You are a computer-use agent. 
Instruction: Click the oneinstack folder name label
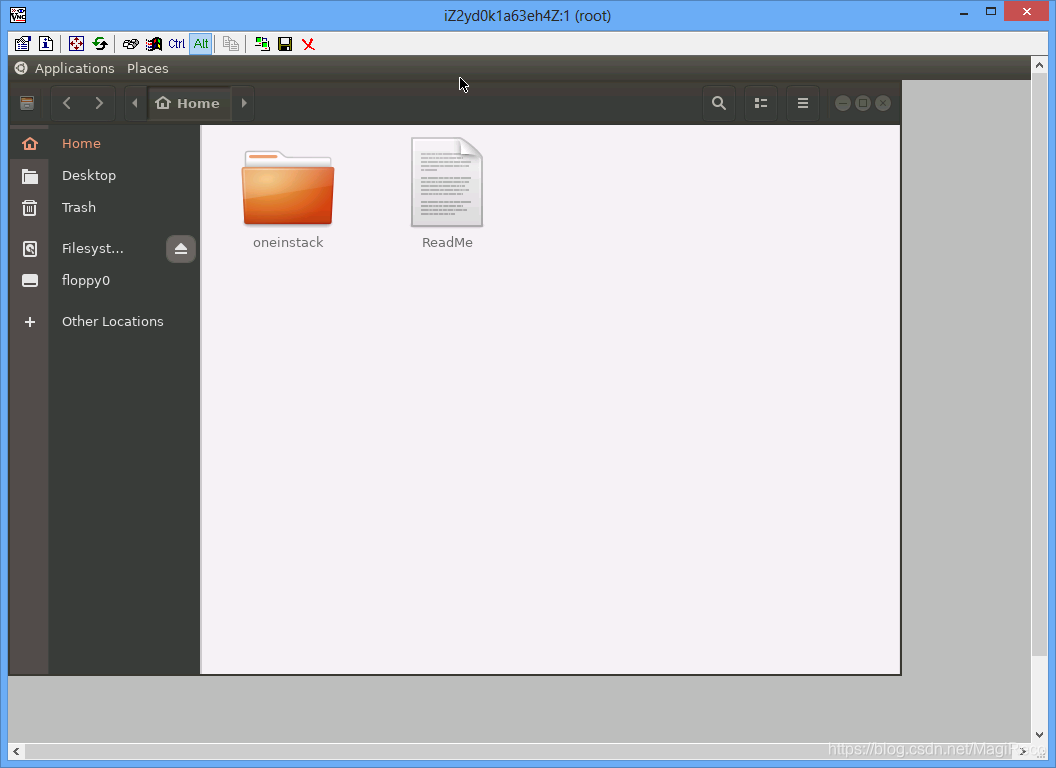[288, 243]
